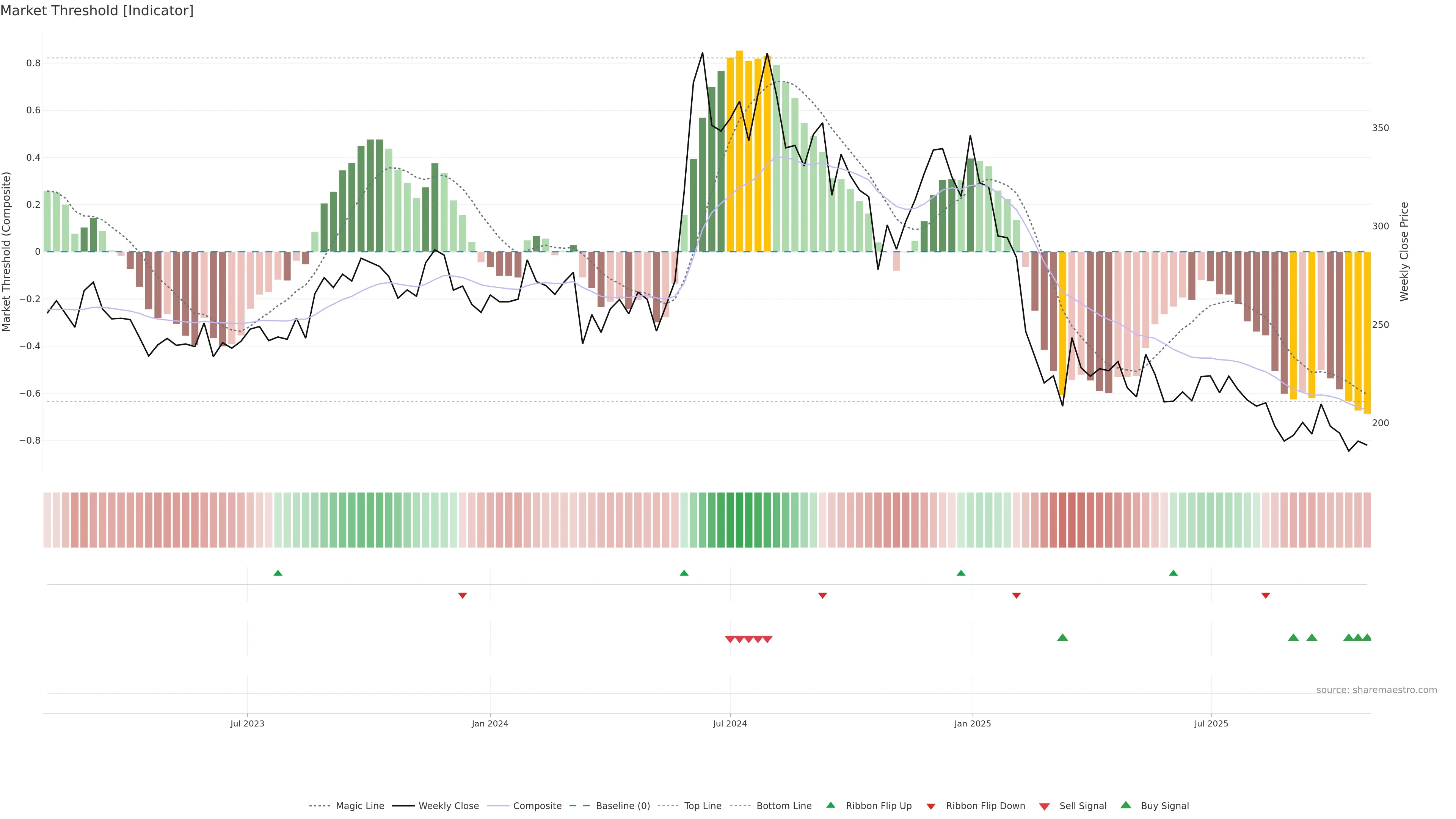This screenshot has height=819, width=1456.
Task: Click the lone buy signal marker between Jan 2025 and Jul 2025
Action: (x=1062, y=637)
